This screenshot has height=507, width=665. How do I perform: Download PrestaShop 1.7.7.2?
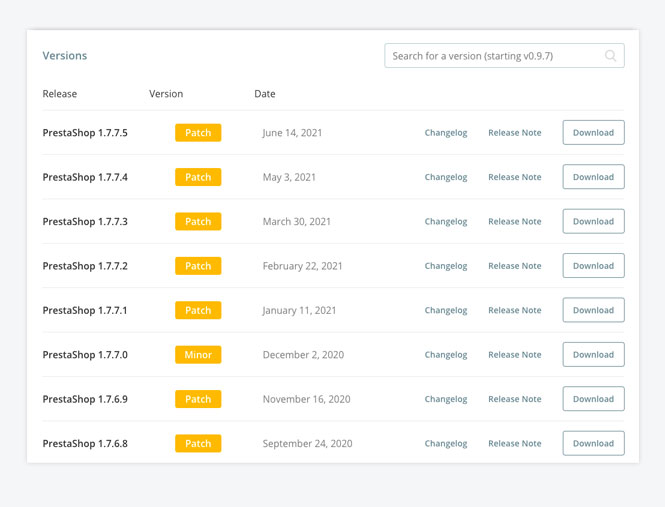593,266
